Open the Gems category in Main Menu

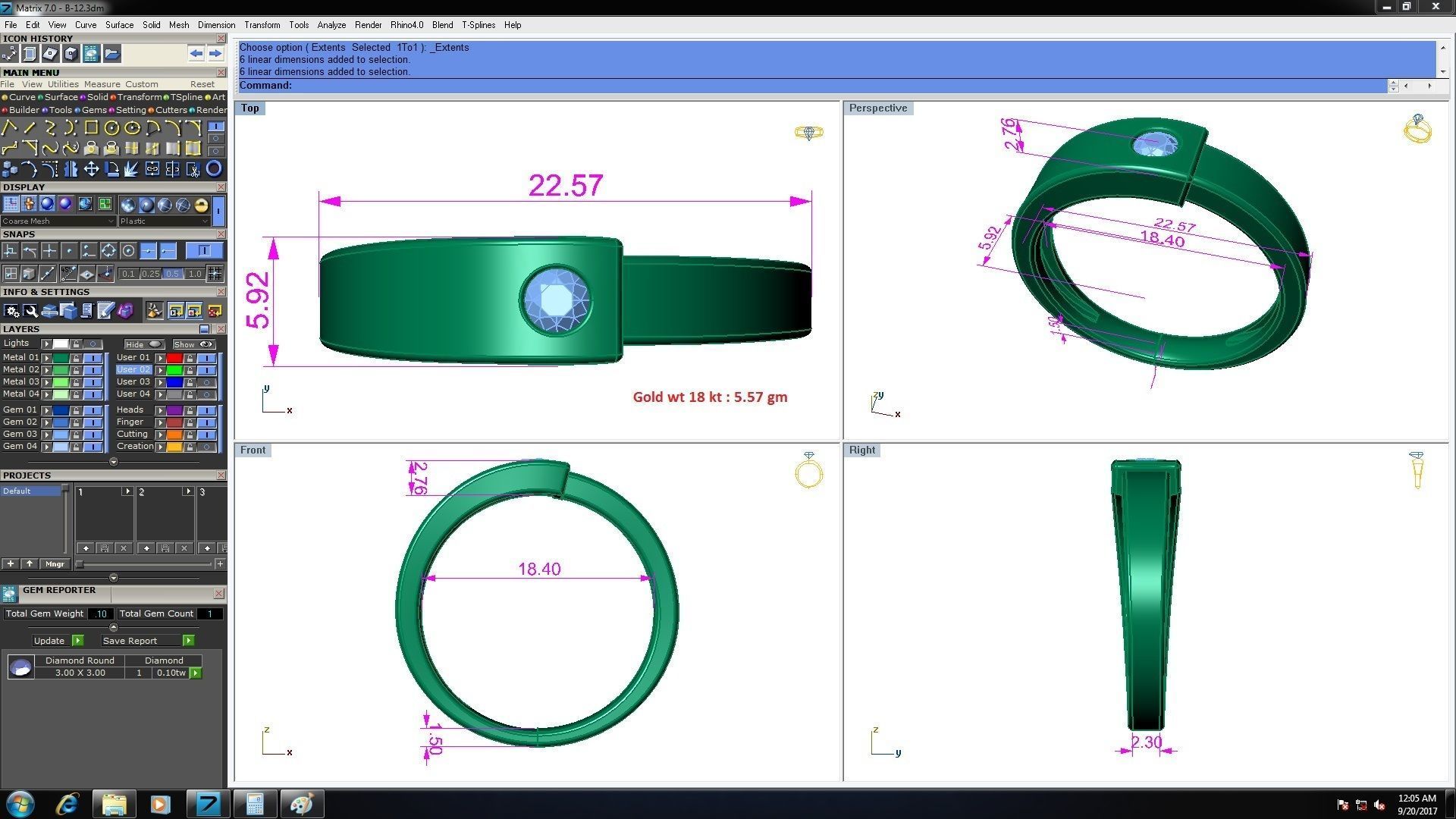[x=93, y=110]
